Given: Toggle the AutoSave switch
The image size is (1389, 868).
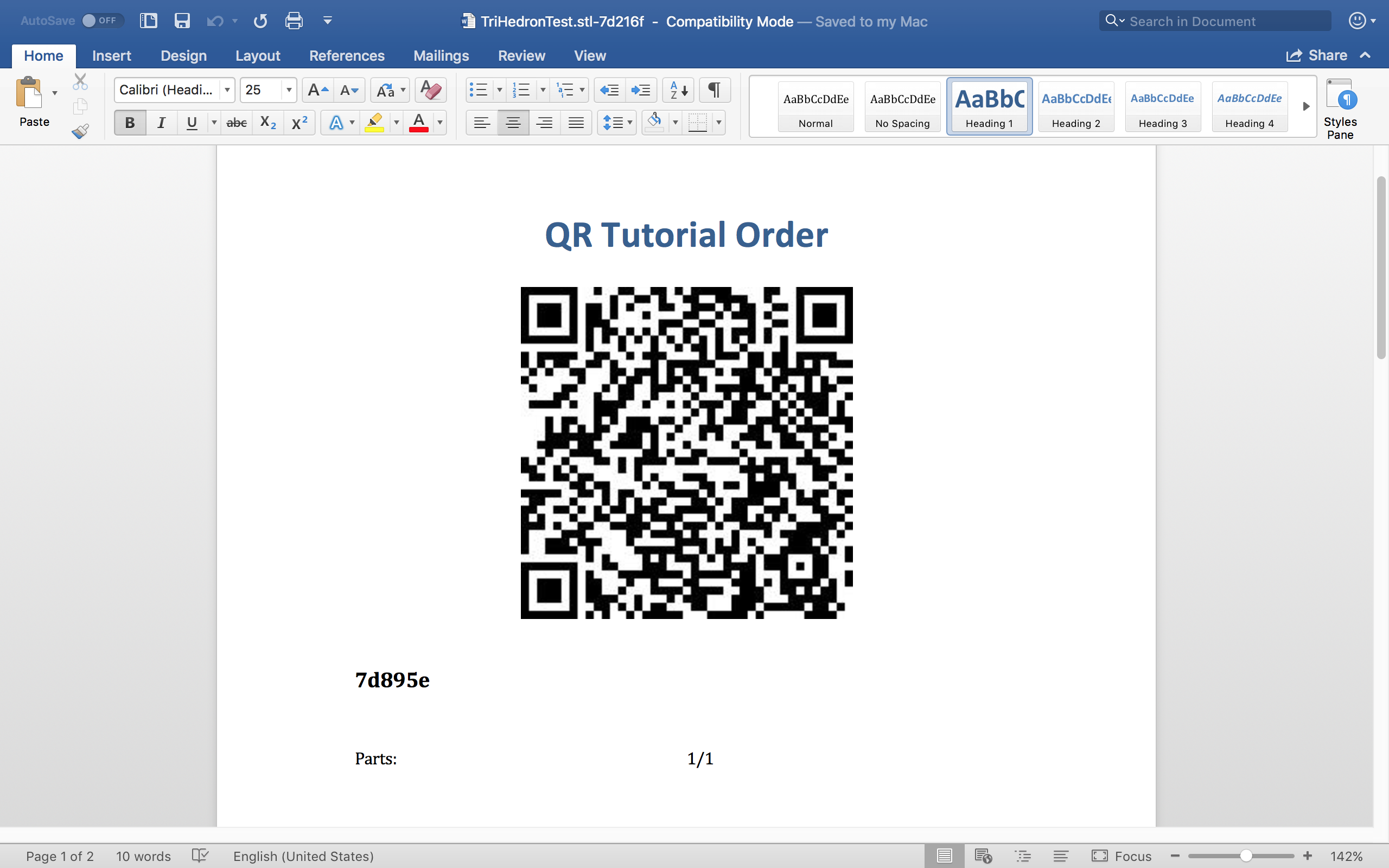Looking at the screenshot, I should pos(101,21).
